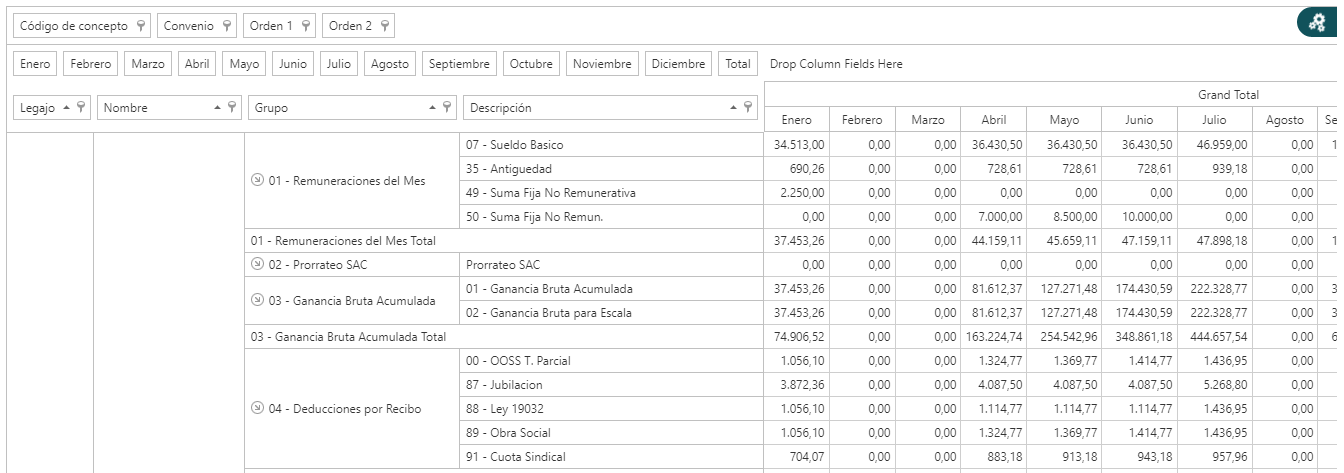1344x473 pixels.
Task: Collapse the 03 - Ganancia Bruta Acumulada group
Action: [x=257, y=300]
